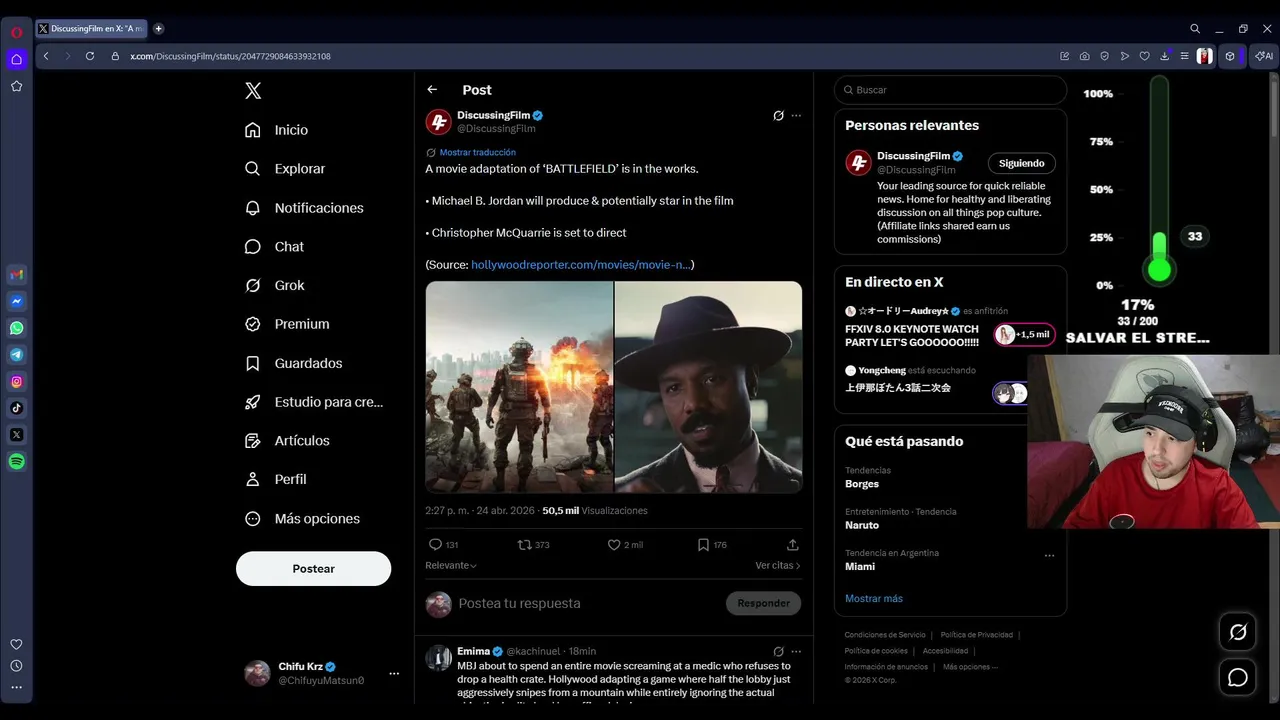Open the Borges trending topic
Image resolution: width=1280 pixels, height=720 pixels.
(x=862, y=484)
